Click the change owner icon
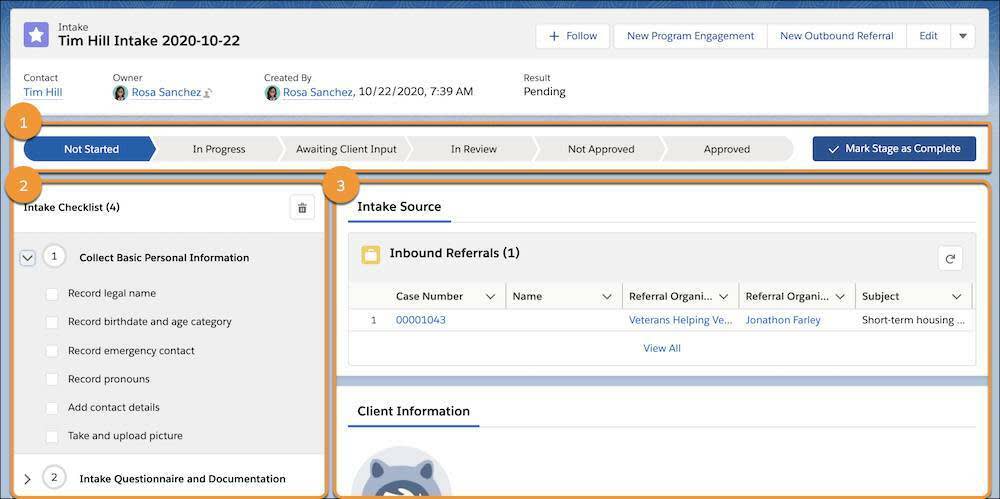 (208, 94)
